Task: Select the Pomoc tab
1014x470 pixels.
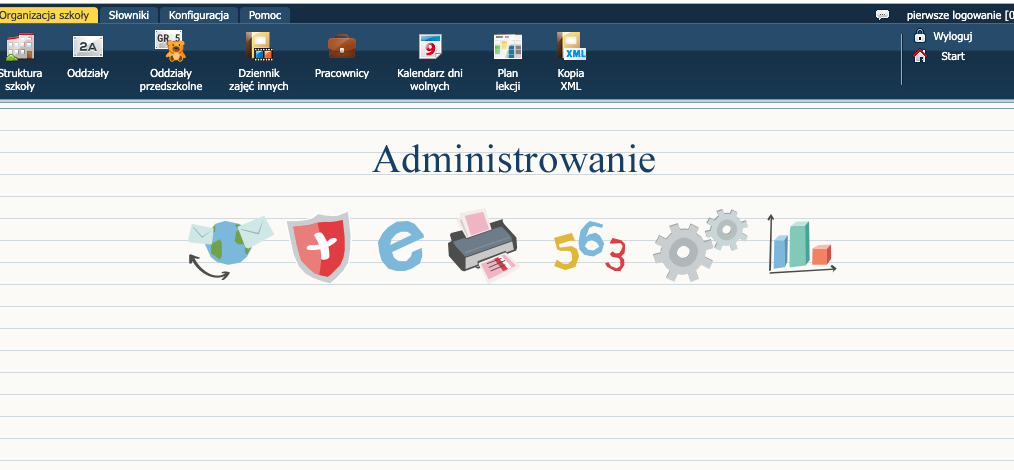Action: tap(265, 15)
